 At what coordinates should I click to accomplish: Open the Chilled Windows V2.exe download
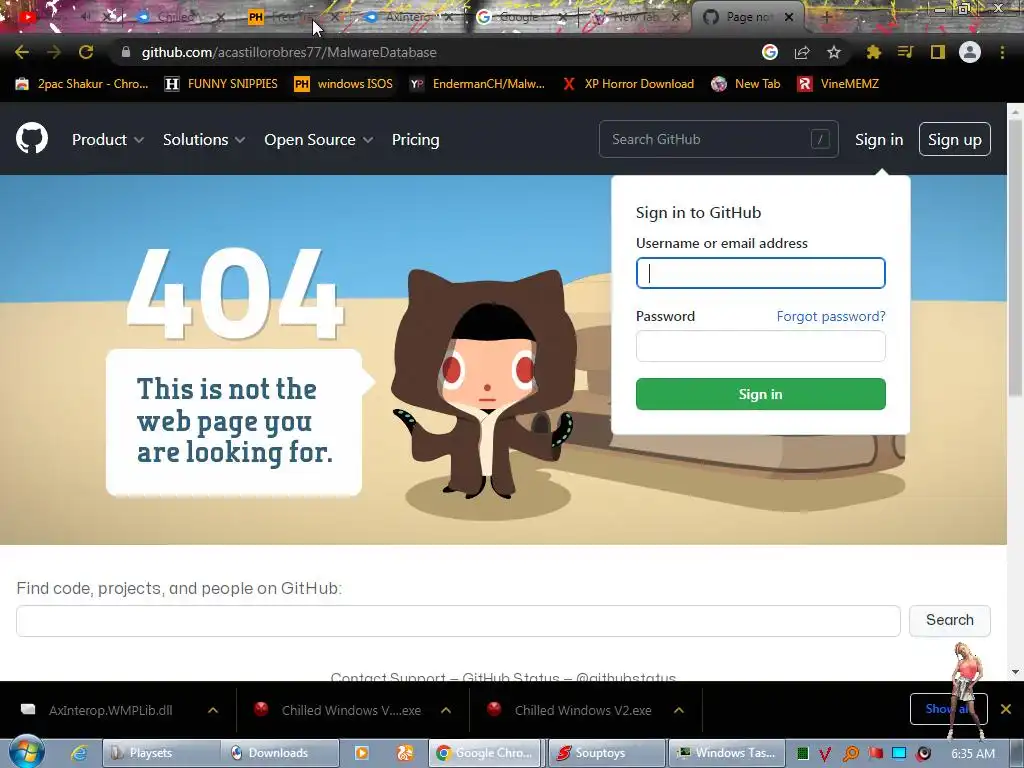pos(583,710)
